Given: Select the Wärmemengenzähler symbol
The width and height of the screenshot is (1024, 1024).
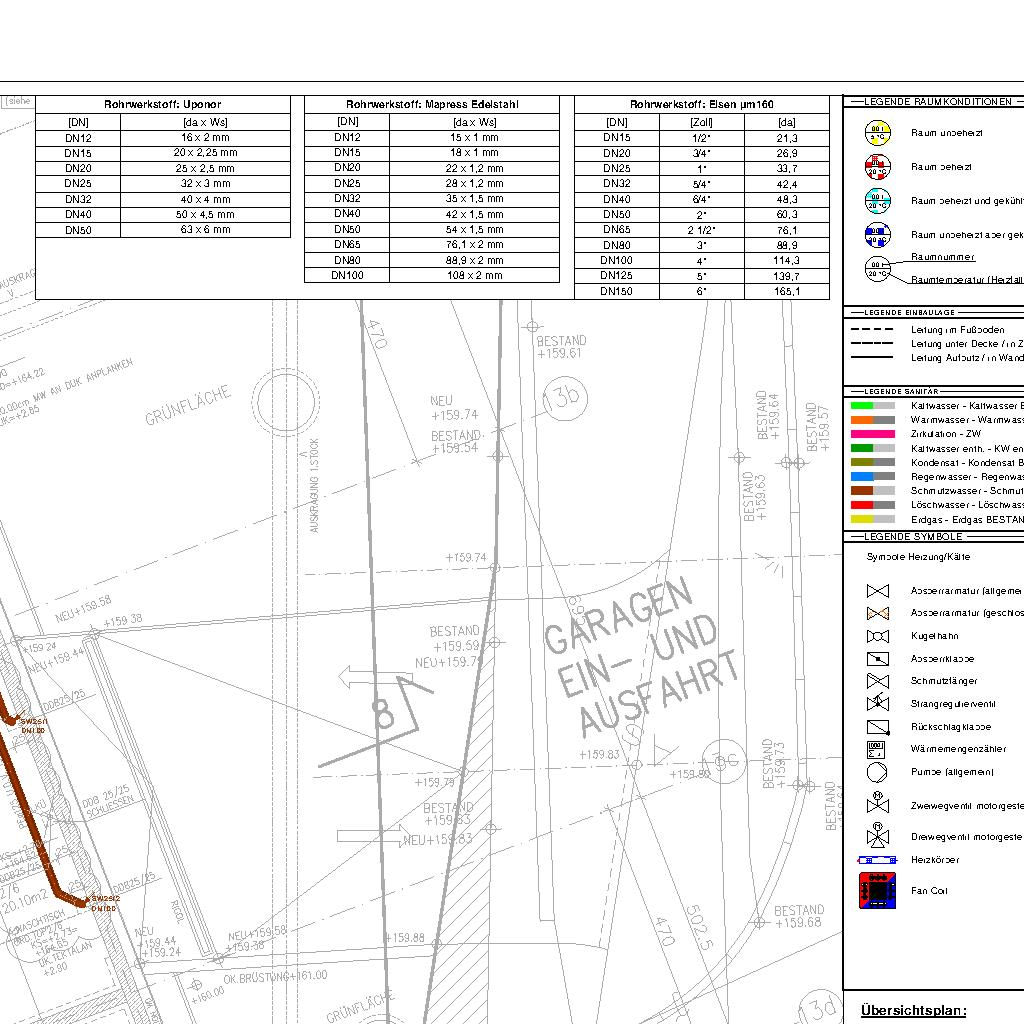Looking at the screenshot, I should tap(877, 749).
